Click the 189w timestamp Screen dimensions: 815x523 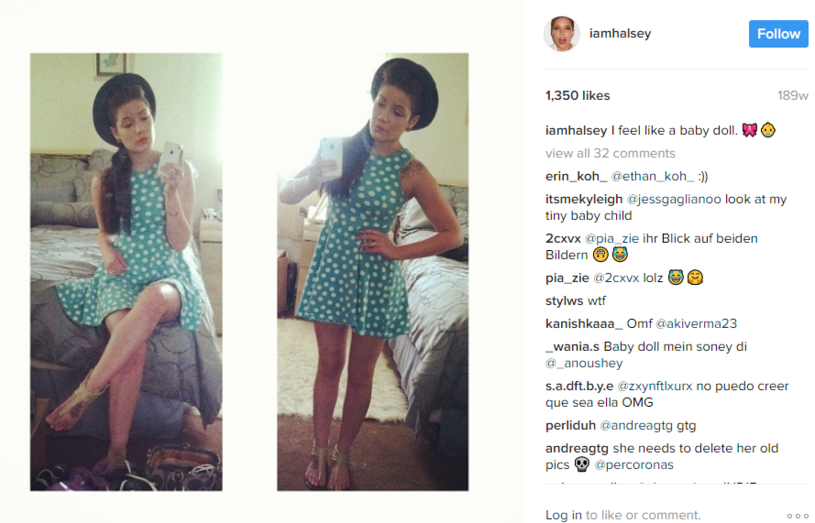click(793, 96)
